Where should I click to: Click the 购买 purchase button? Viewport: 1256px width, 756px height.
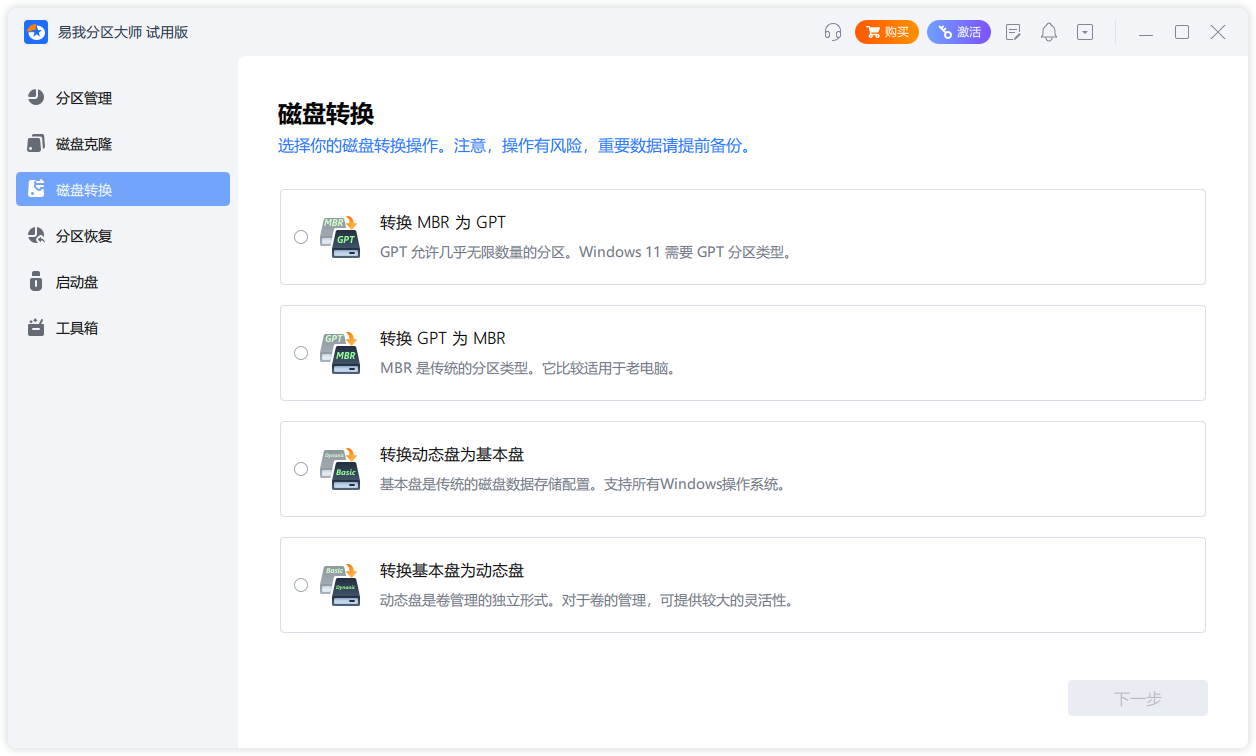click(886, 32)
